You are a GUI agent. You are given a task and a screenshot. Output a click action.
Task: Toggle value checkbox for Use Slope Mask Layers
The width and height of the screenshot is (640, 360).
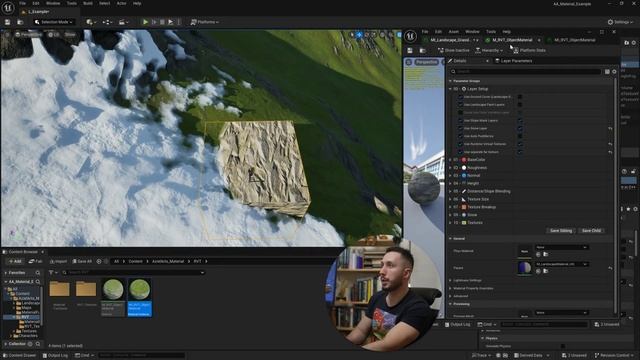(x=520, y=120)
